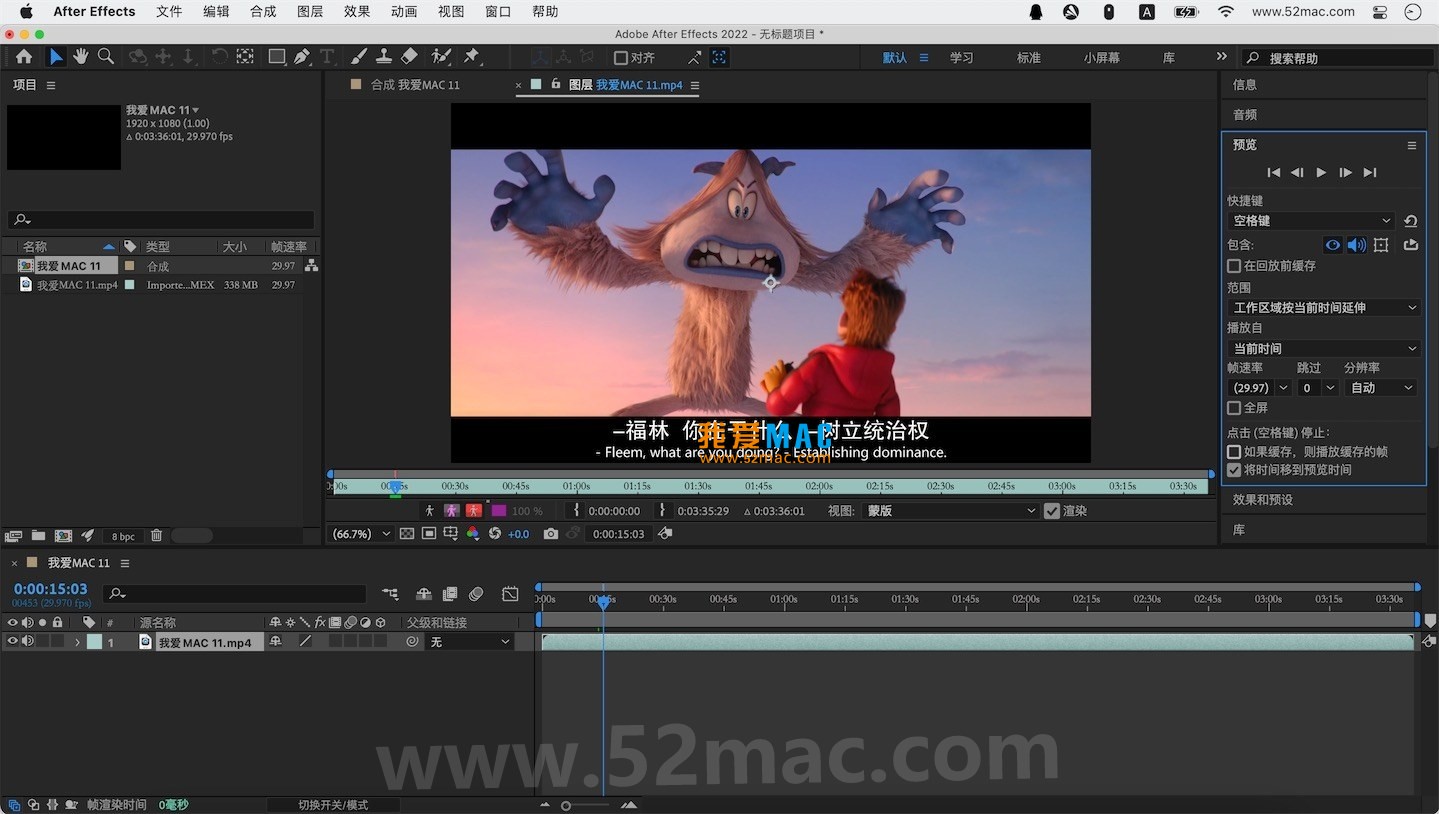Play preview with play button

[x=1321, y=173]
